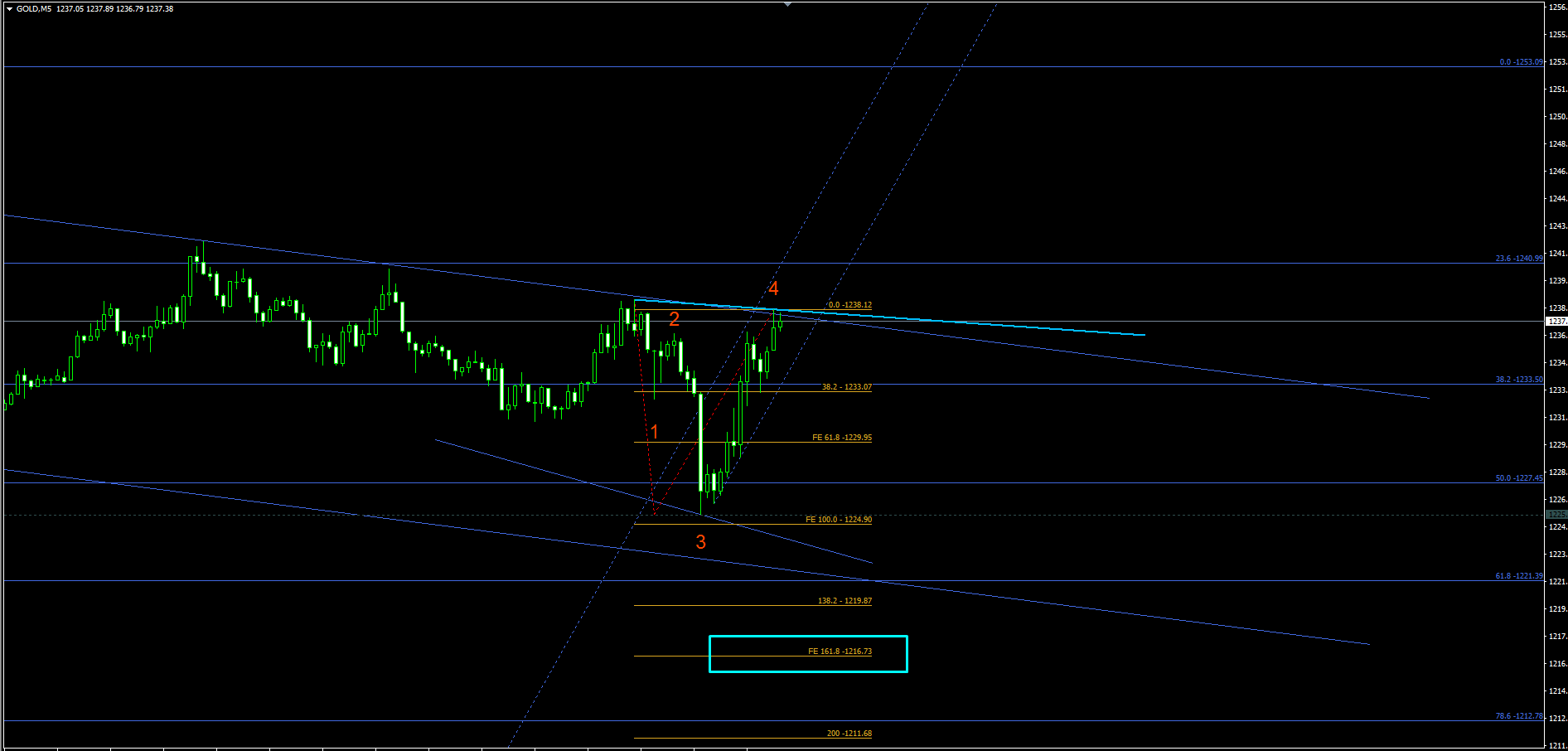Click the blue Fibonacci label 0.0 -1253.09
This screenshot has height=751, width=1568.
coord(1522,62)
